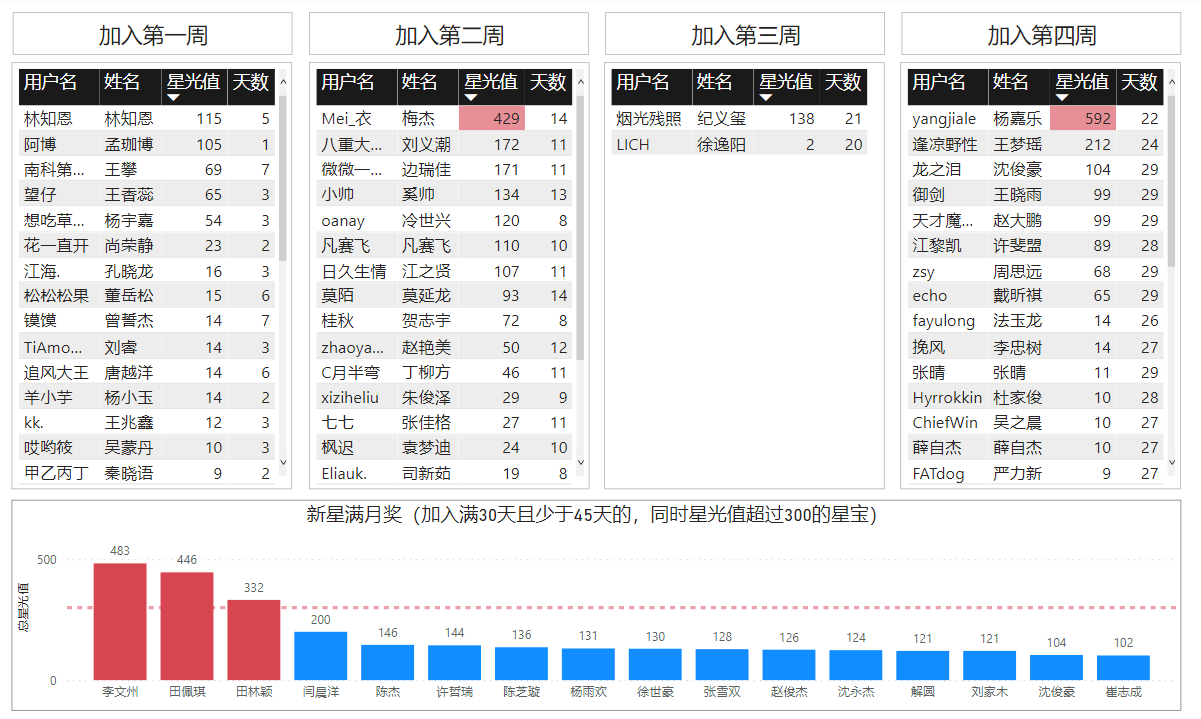Click name 贺志宇 in second-week table
Image resolution: width=1201 pixels, height=719 pixels.
[x=426, y=321]
